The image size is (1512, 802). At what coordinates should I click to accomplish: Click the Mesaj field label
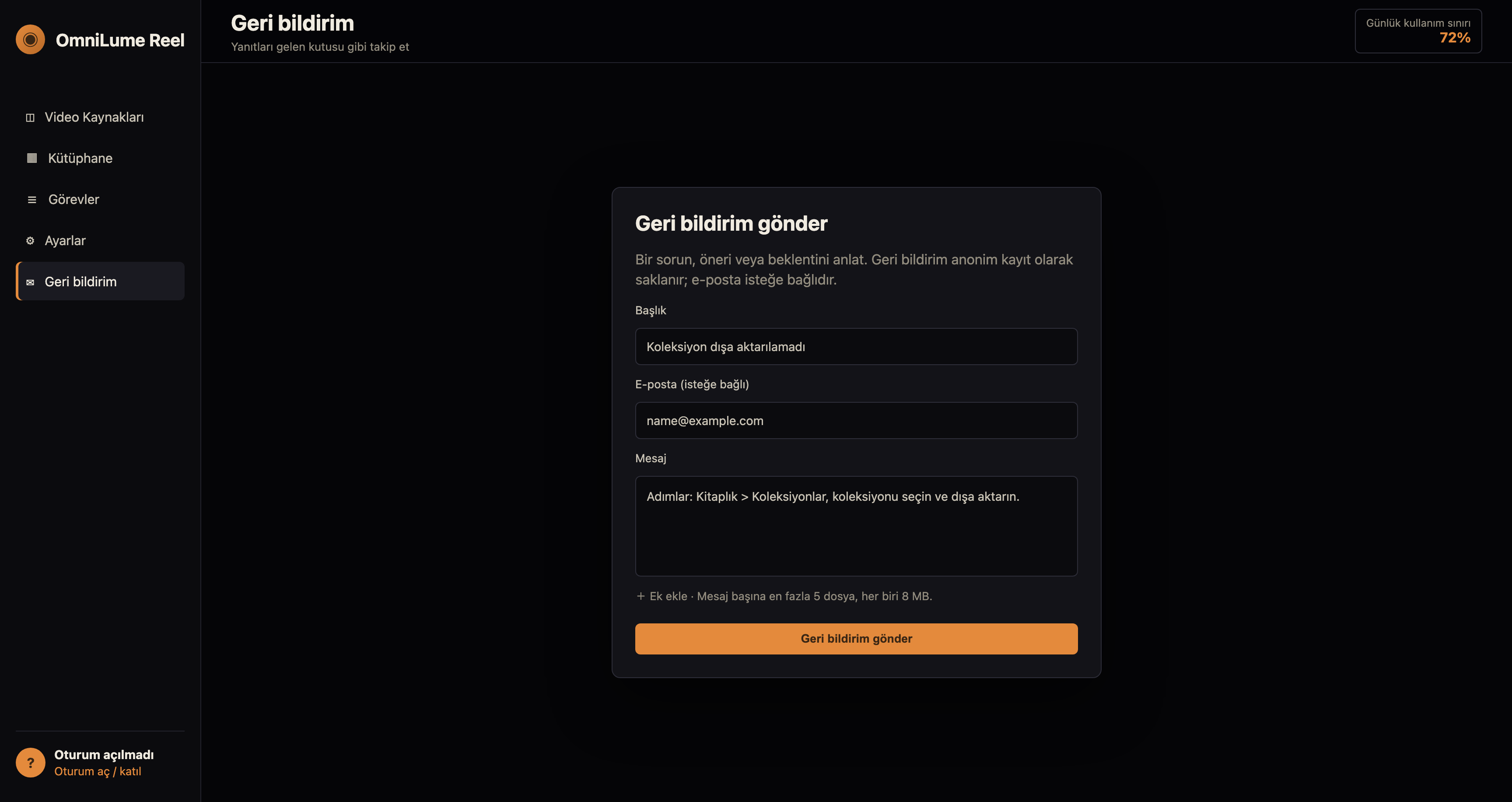(651, 458)
